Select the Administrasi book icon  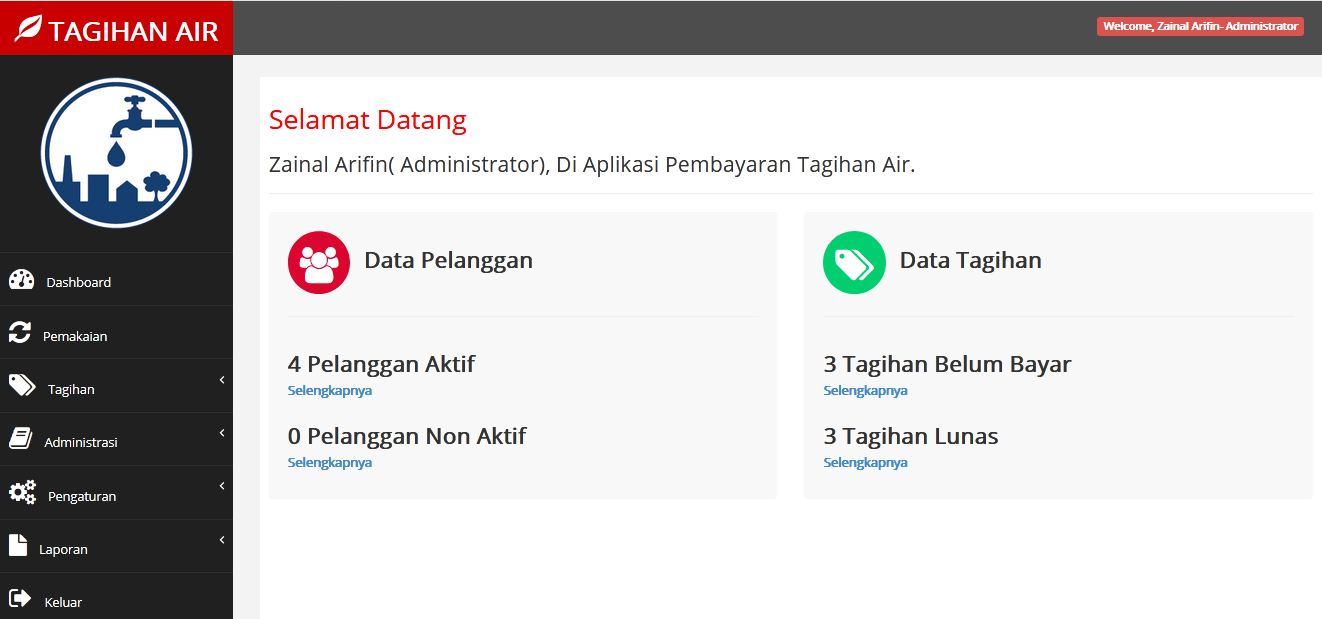21,437
